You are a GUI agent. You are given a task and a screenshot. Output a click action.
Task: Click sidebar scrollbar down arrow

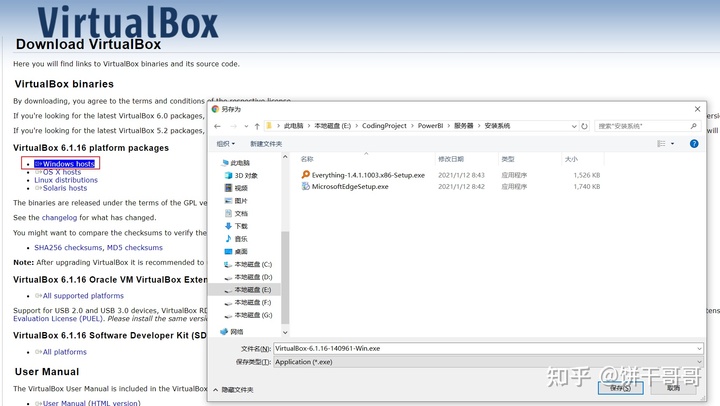point(285,332)
